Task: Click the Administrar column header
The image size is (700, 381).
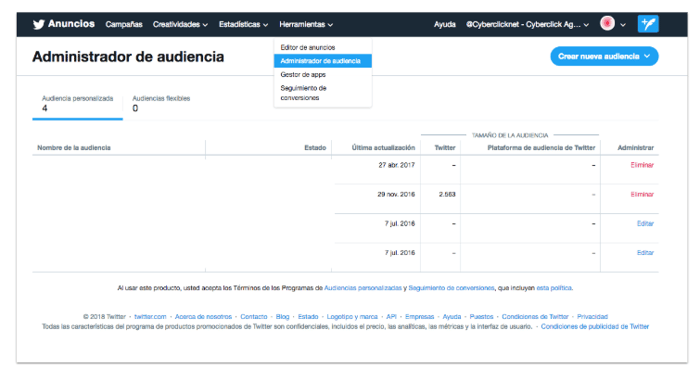Action: [x=635, y=148]
